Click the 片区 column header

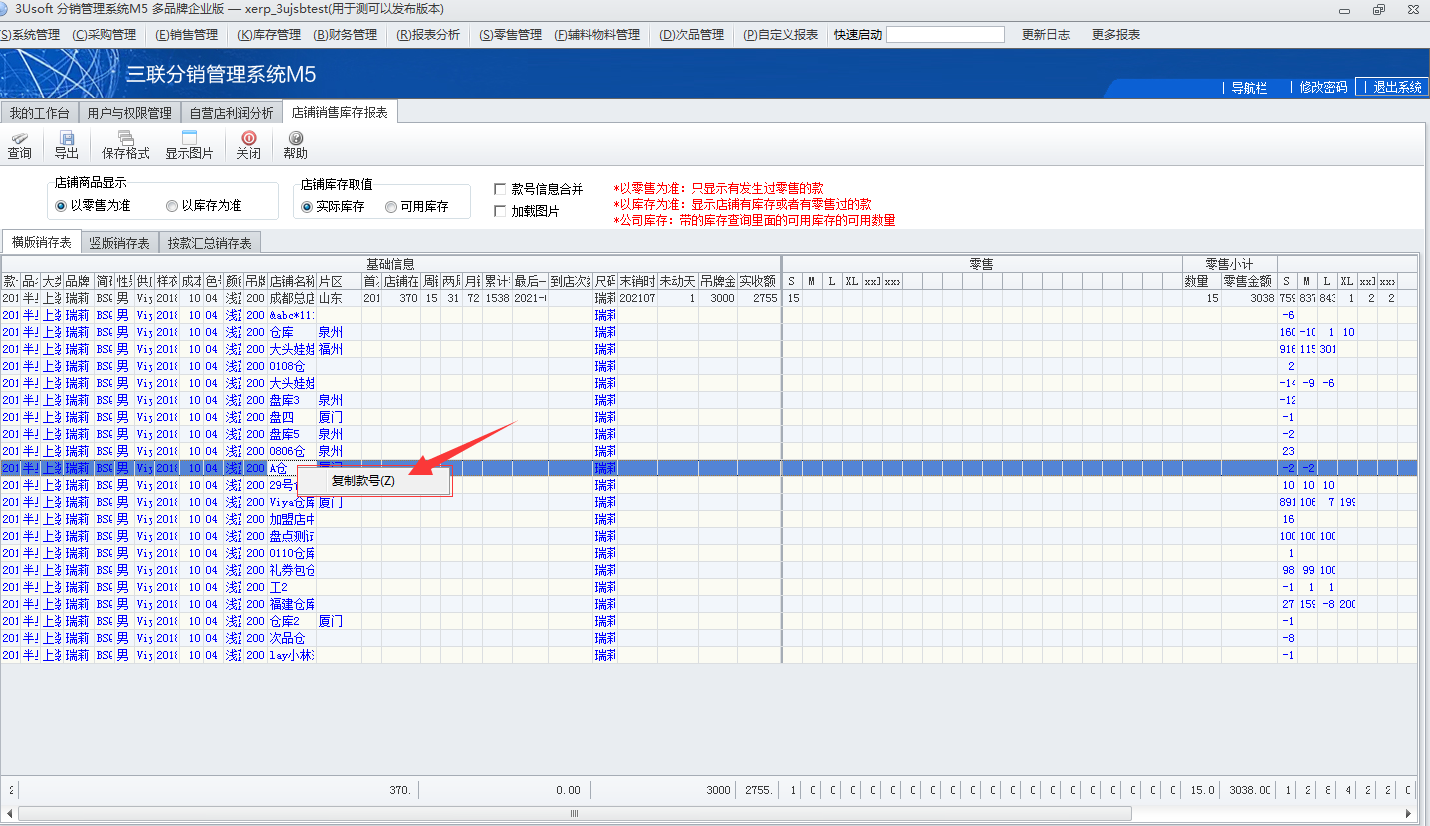tap(339, 282)
